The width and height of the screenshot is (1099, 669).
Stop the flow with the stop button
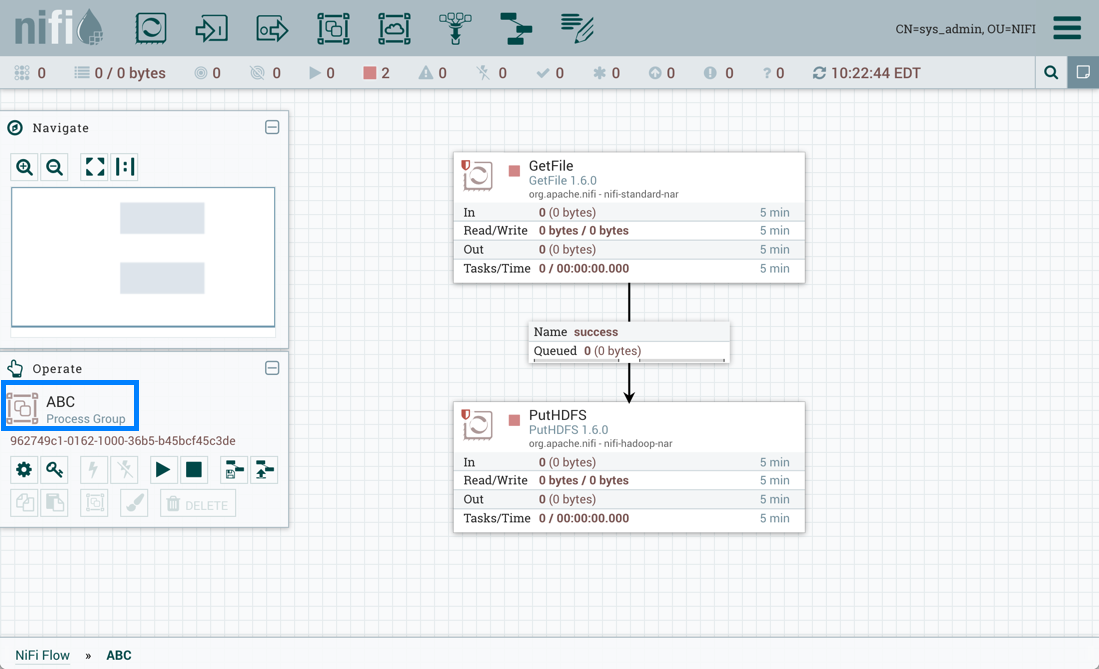pos(194,470)
